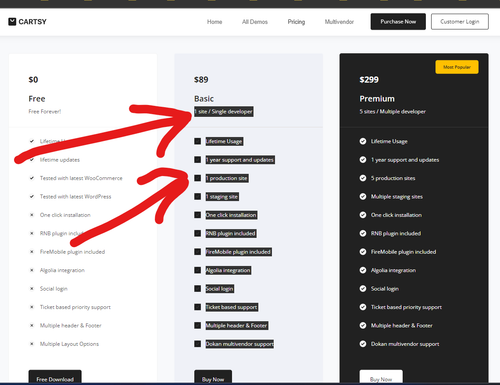Click Premium check icon beside Lifetime Usage

click(x=363, y=141)
